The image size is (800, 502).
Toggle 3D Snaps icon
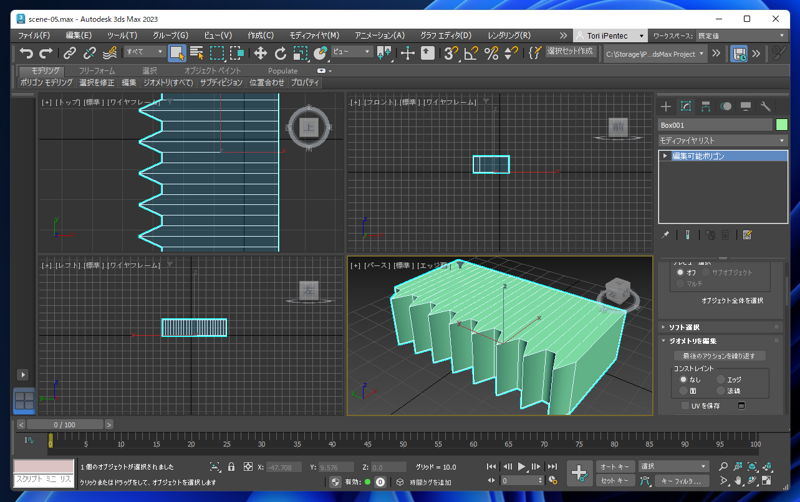pyautogui.click(x=451, y=53)
